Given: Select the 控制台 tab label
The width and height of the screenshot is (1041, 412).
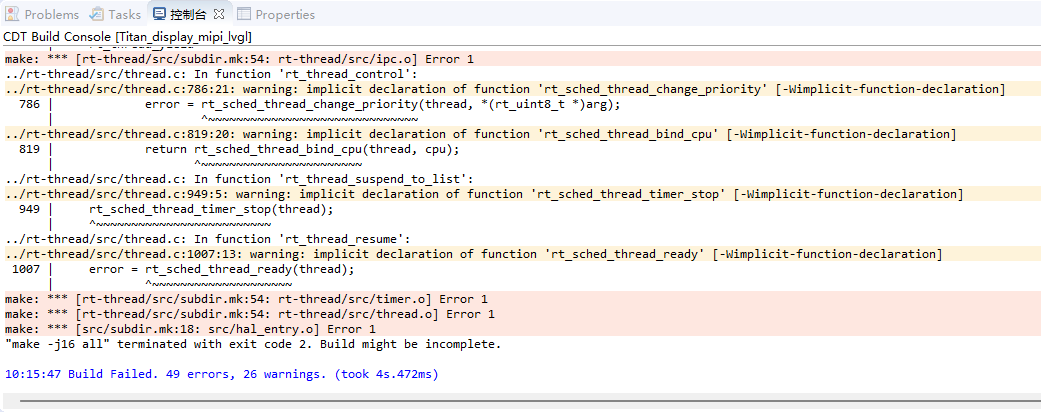Looking at the screenshot, I should [x=189, y=14].
